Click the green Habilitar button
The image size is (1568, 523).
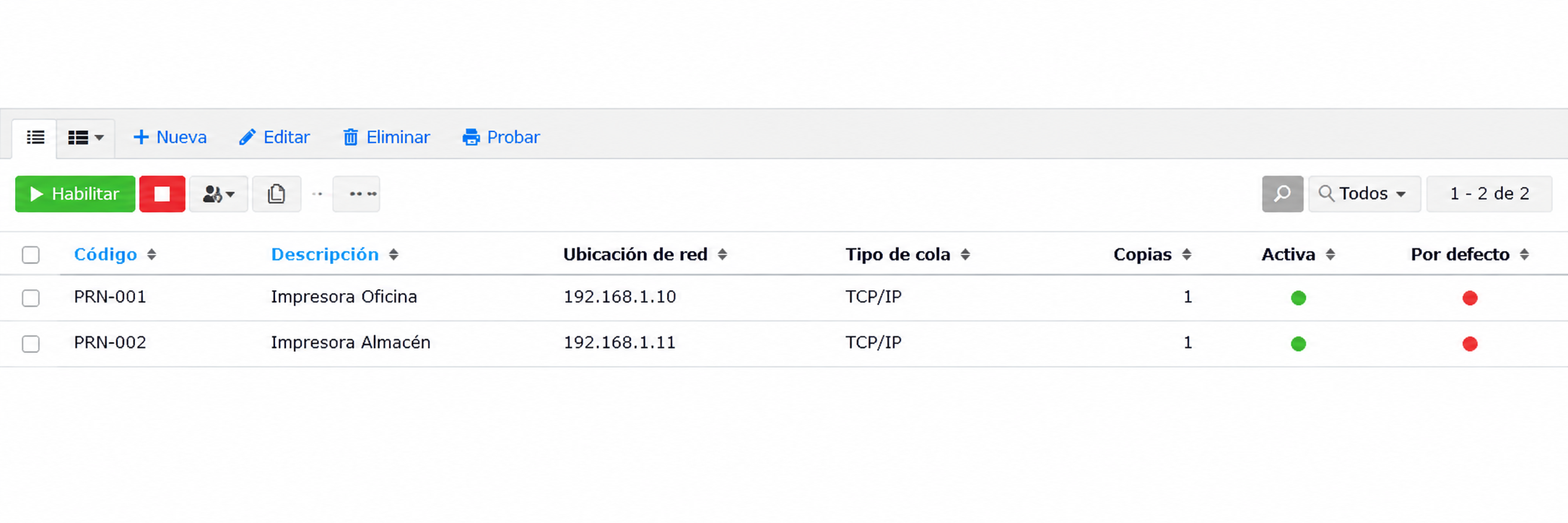[75, 194]
